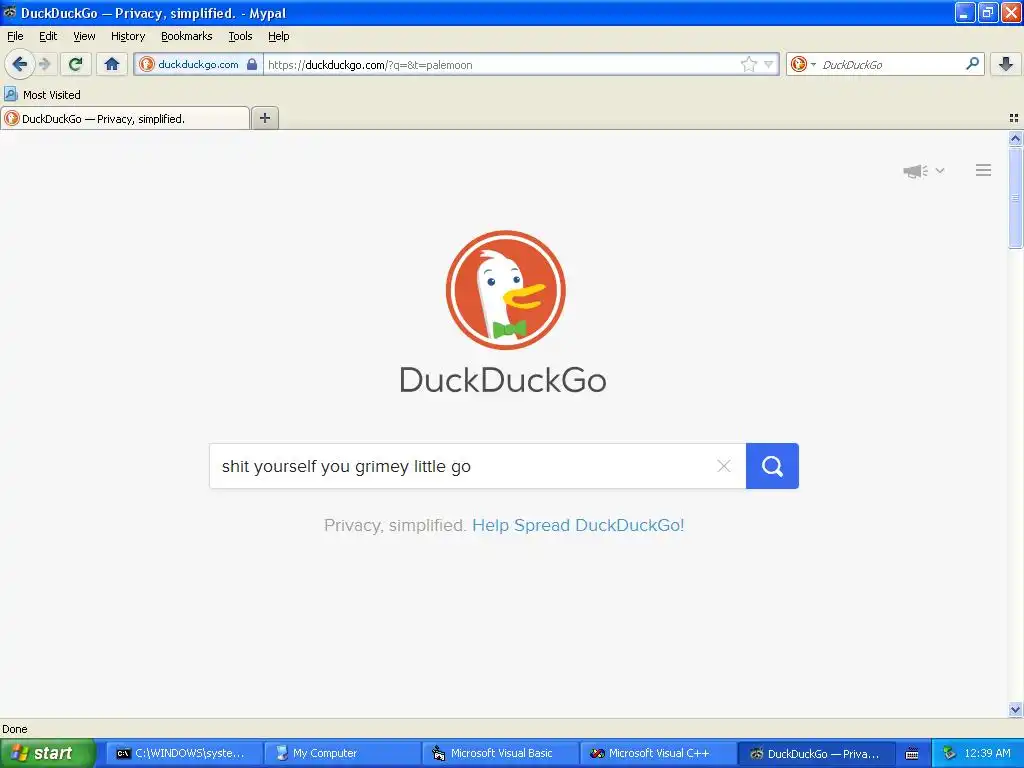Click in the URL address field

point(500,64)
